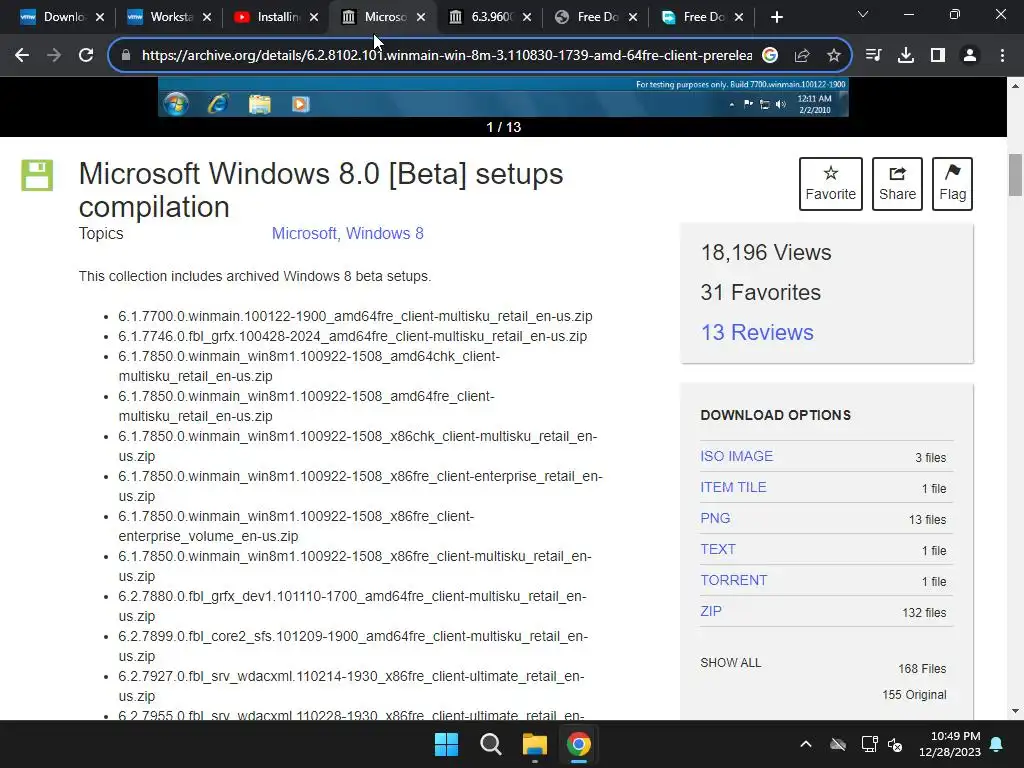The image size is (1024, 768).
Task: Open the 13 Reviews link
Action: point(757,332)
